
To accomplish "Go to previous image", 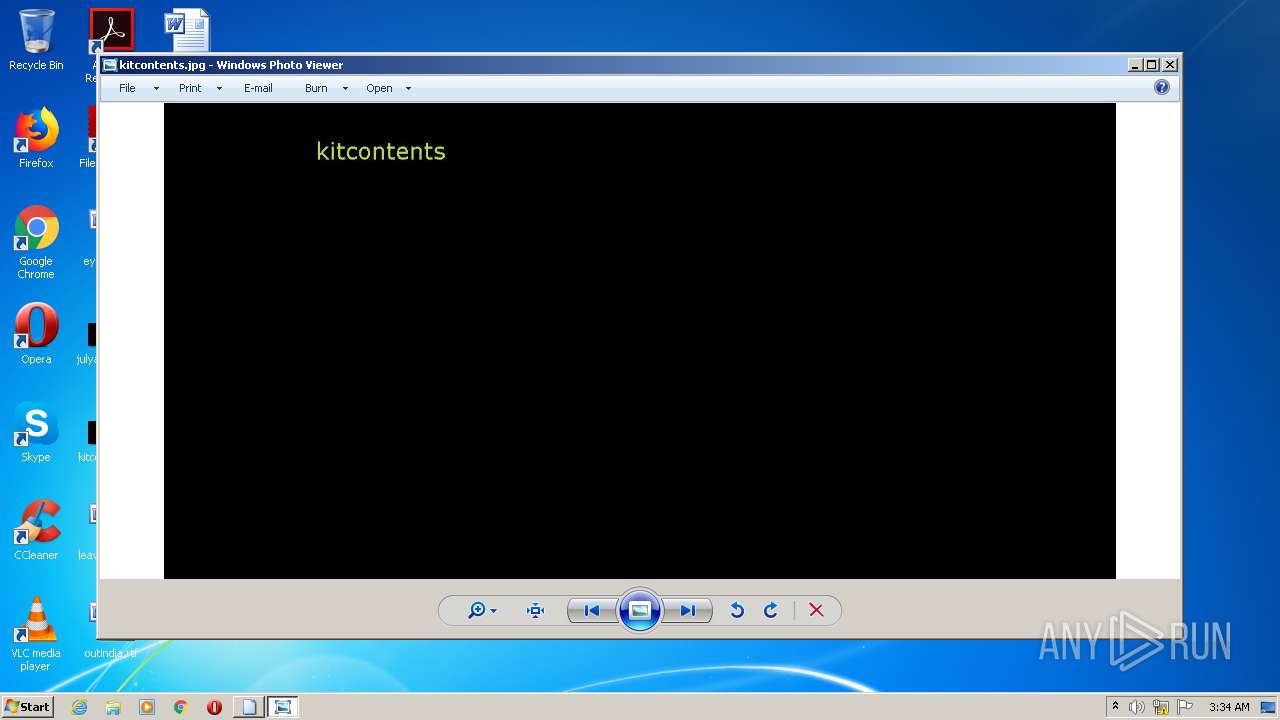I will pyautogui.click(x=592, y=610).
